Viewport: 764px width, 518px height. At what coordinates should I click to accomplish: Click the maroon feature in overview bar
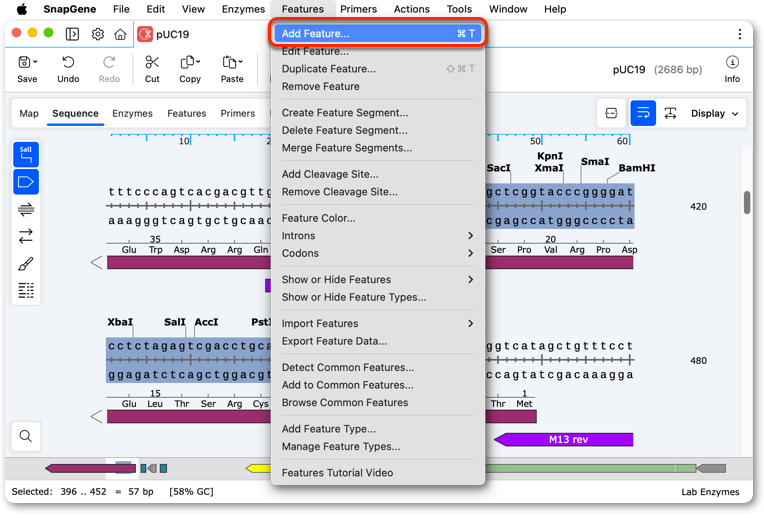point(91,468)
